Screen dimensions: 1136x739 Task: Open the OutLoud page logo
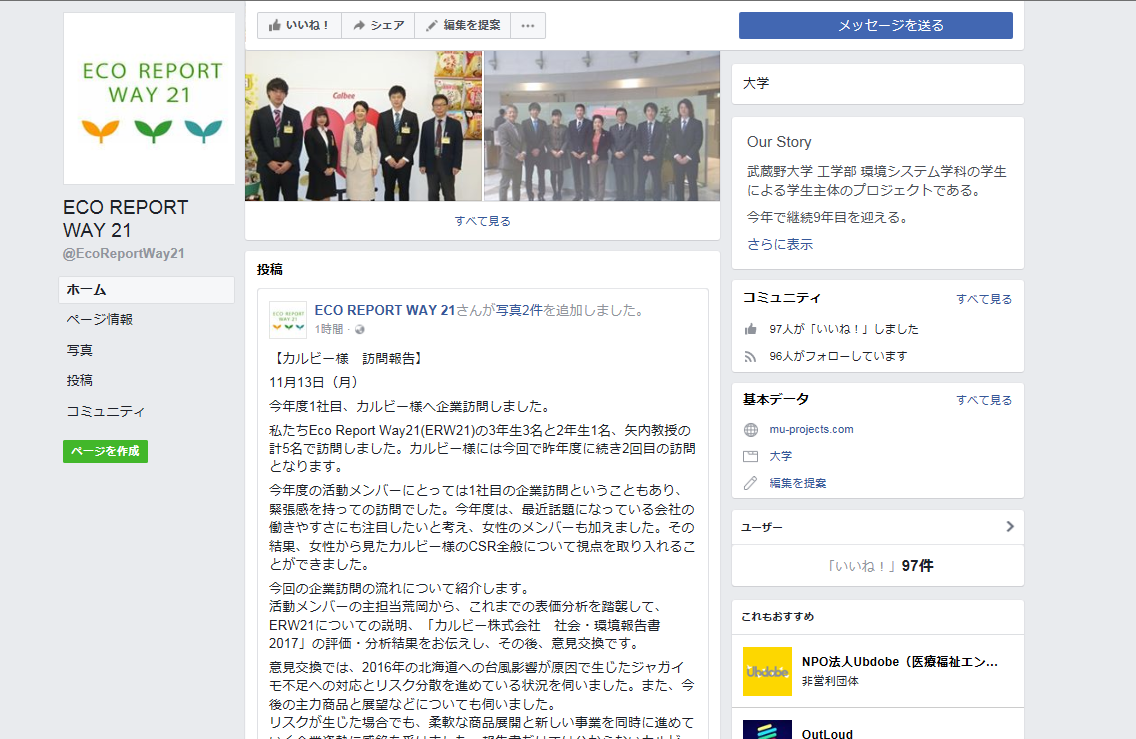(767, 729)
